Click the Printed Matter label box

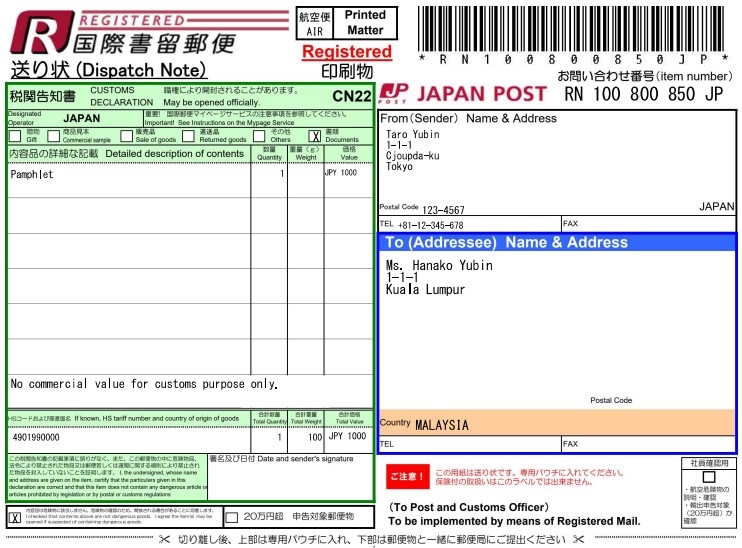click(x=364, y=23)
